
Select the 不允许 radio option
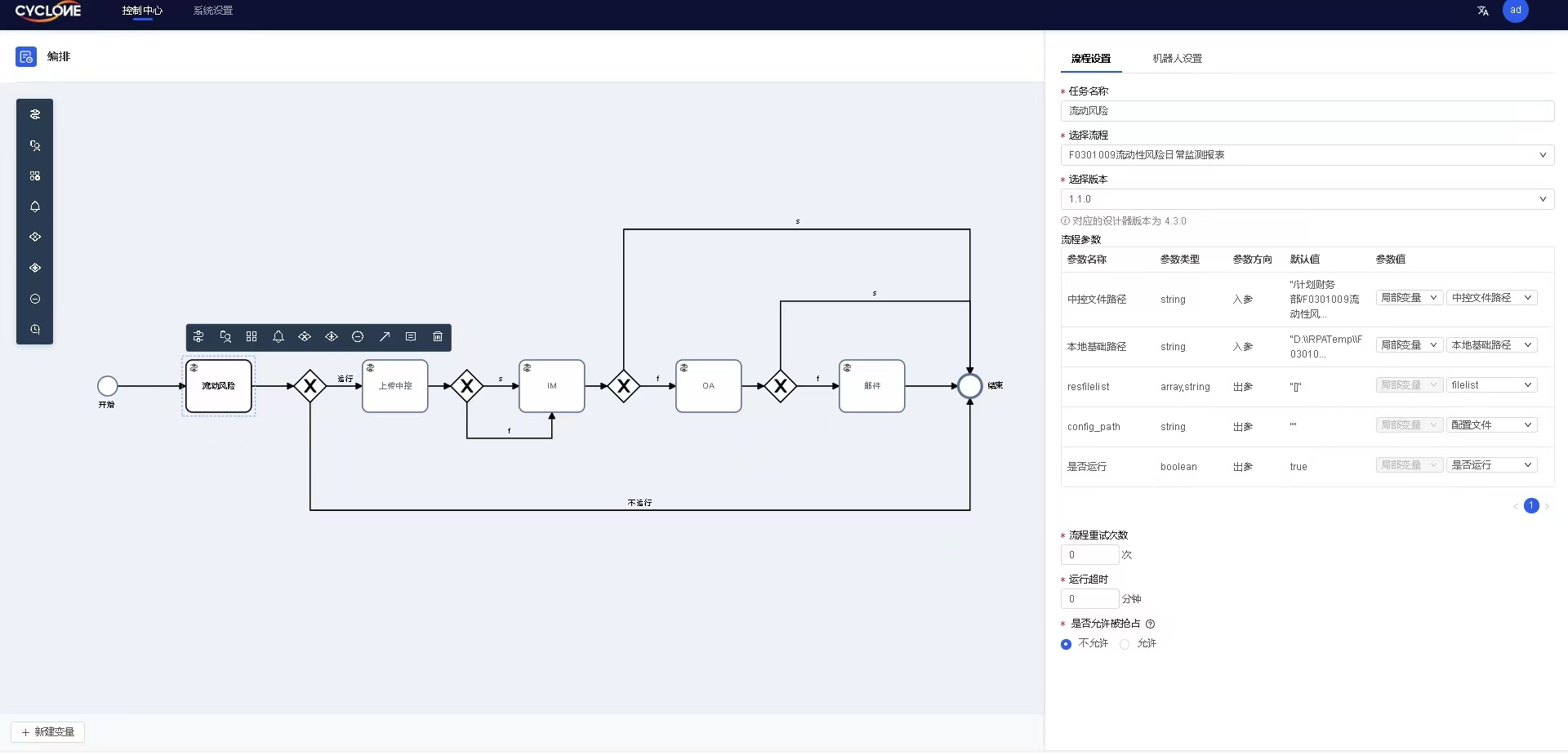tap(1066, 644)
